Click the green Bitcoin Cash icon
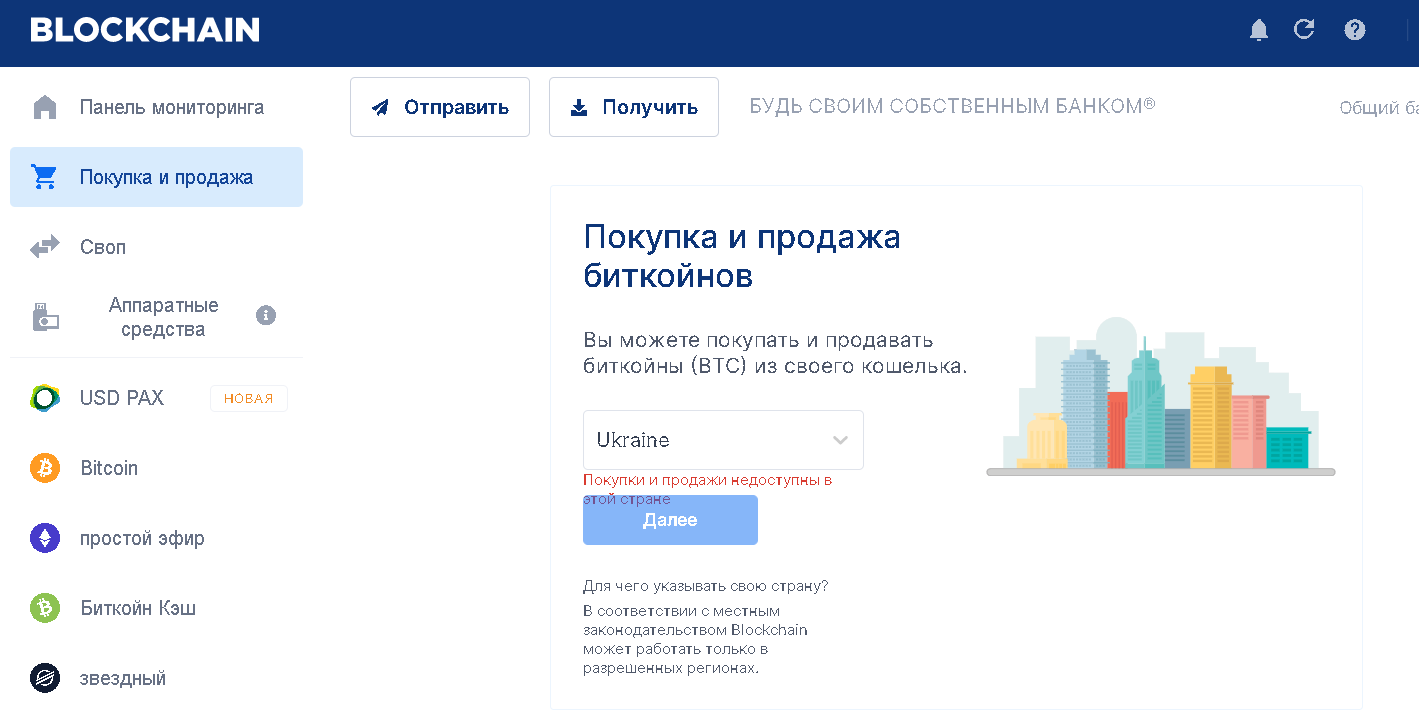Image resolution: width=1419 pixels, height=710 pixels. (45, 608)
